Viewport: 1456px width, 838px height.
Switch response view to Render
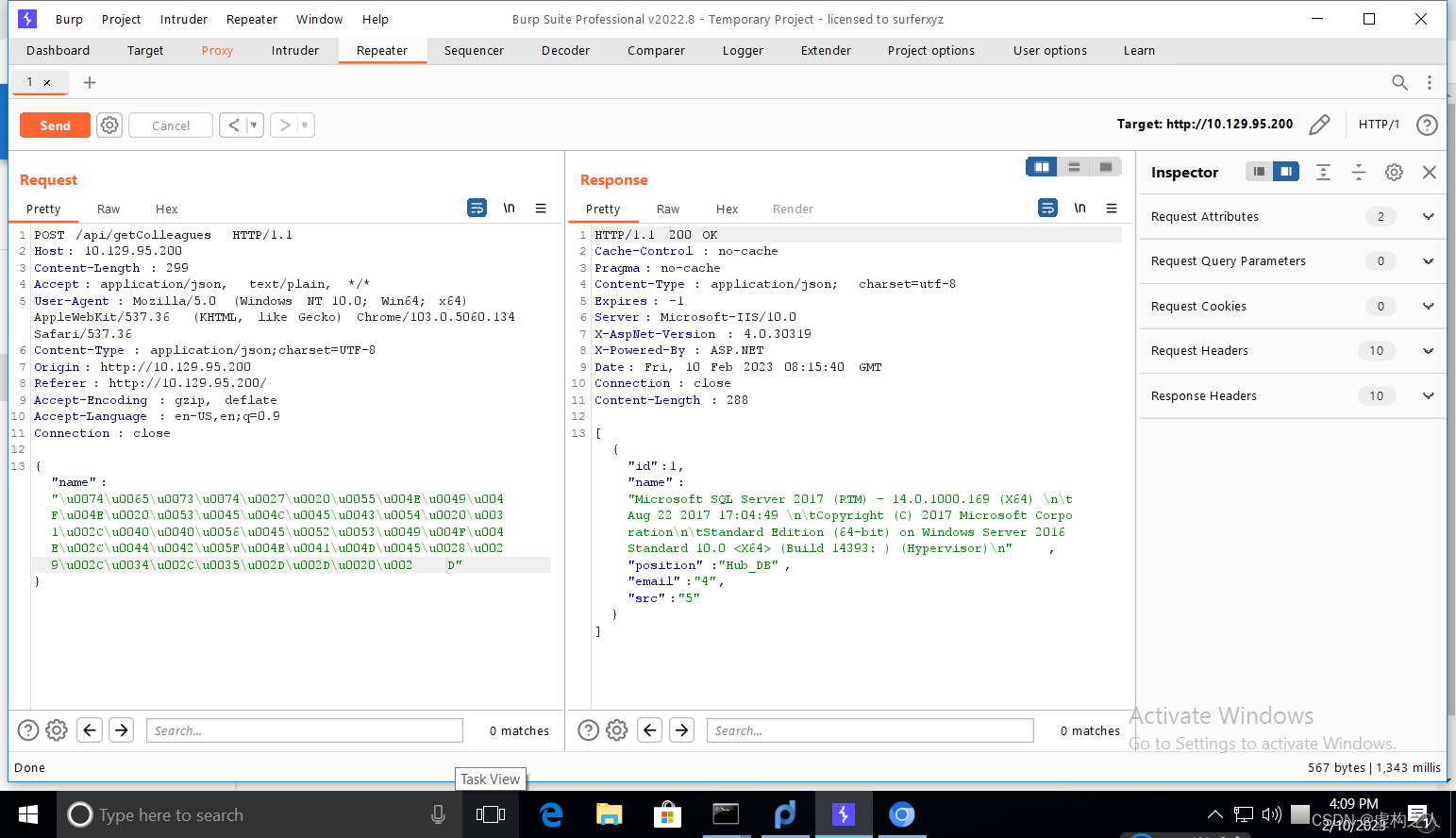[793, 209]
